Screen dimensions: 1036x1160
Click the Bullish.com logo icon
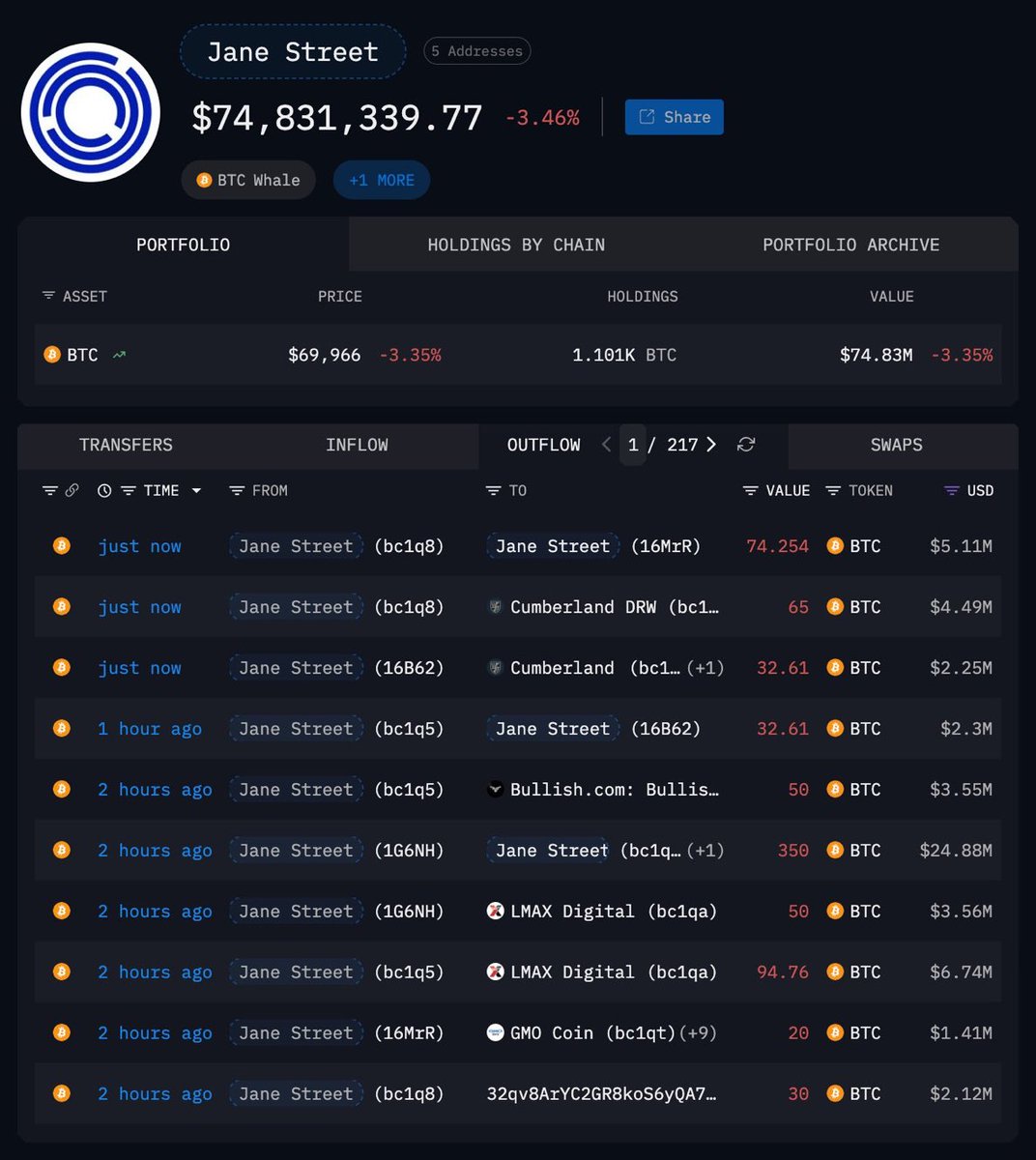point(495,789)
